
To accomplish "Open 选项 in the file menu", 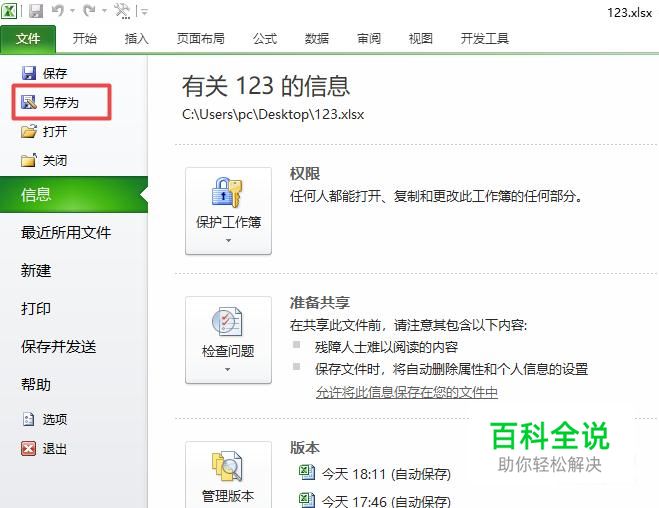I will click(55, 419).
